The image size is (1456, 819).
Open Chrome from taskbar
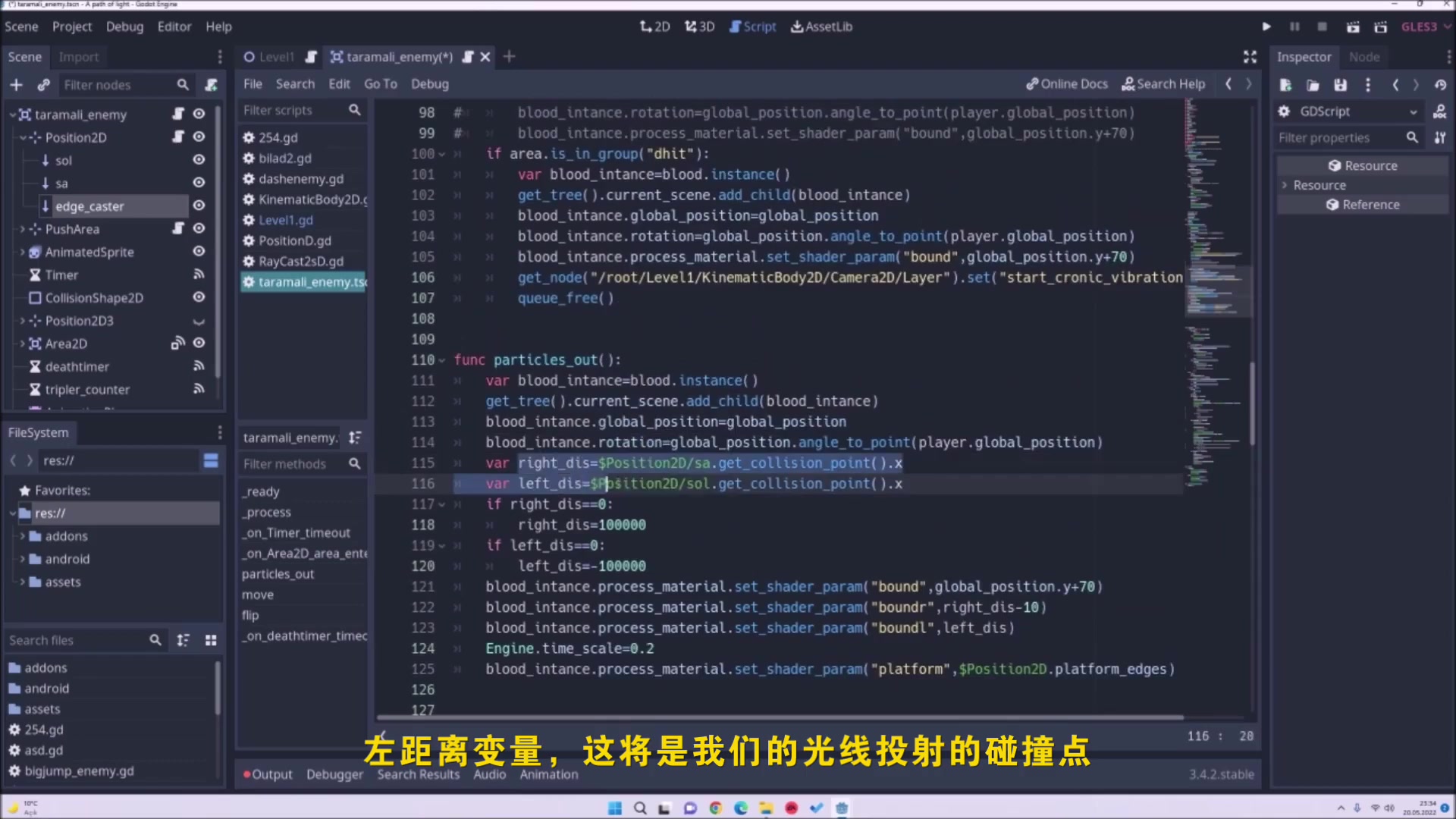click(x=715, y=808)
